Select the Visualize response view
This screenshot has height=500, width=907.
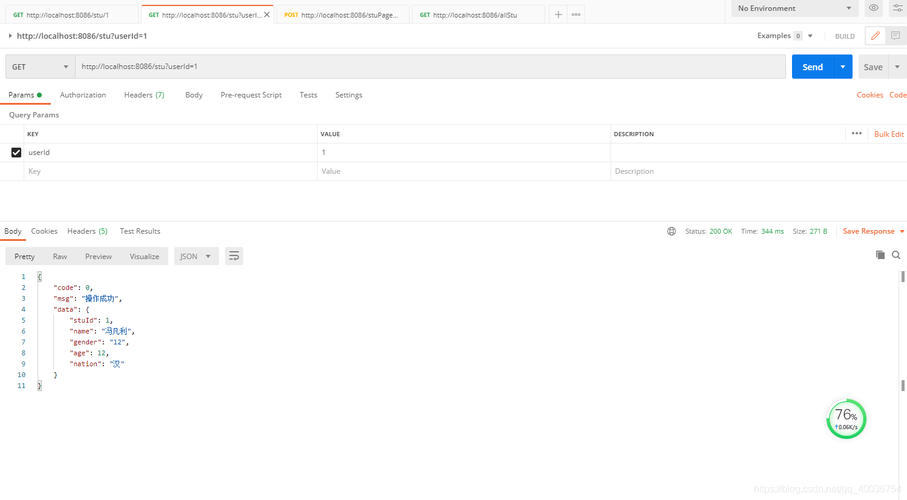(144, 256)
